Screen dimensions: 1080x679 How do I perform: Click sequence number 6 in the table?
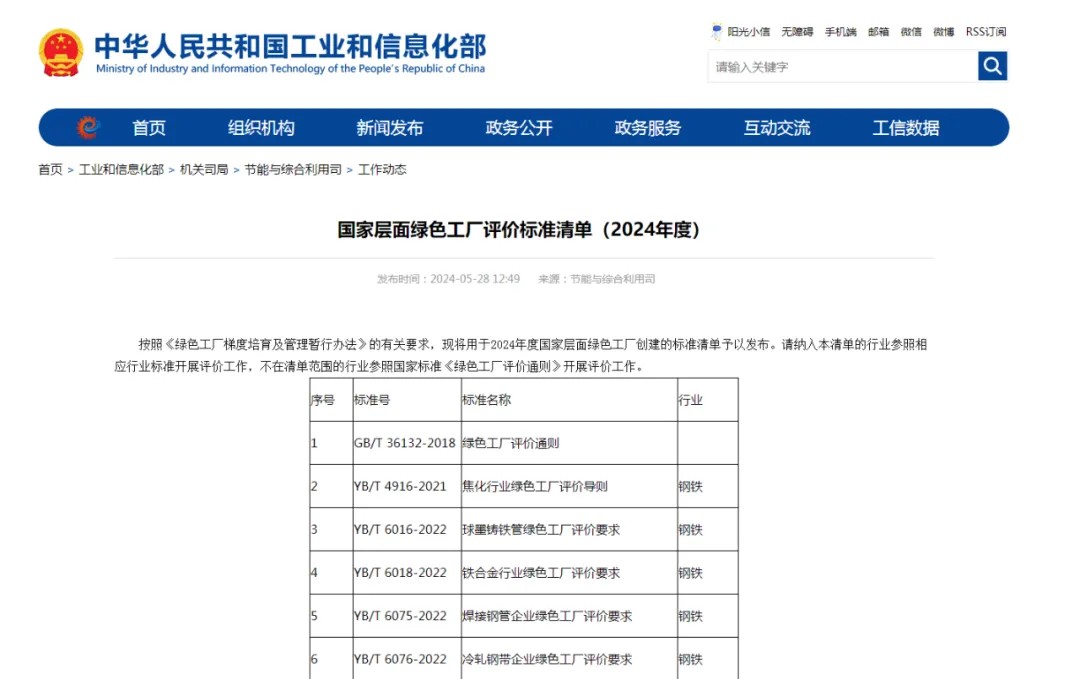click(314, 660)
